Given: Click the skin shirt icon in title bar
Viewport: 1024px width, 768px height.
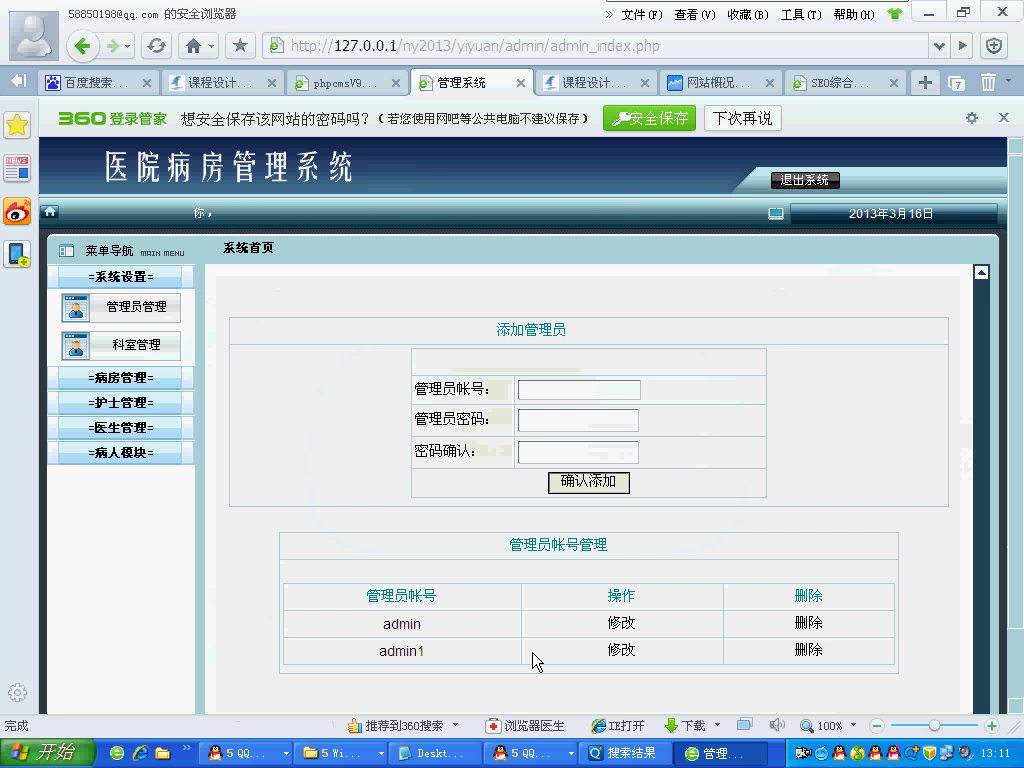Looking at the screenshot, I should 895,14.
